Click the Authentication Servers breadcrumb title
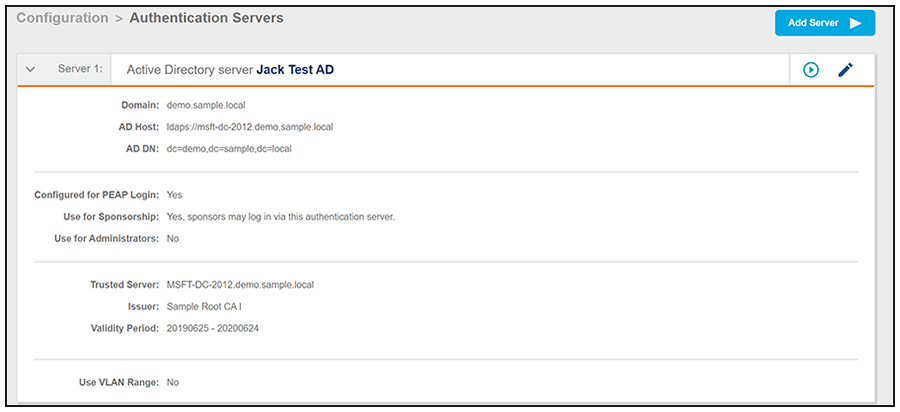This screenshot has height=412, width=900. coord(207,18)
